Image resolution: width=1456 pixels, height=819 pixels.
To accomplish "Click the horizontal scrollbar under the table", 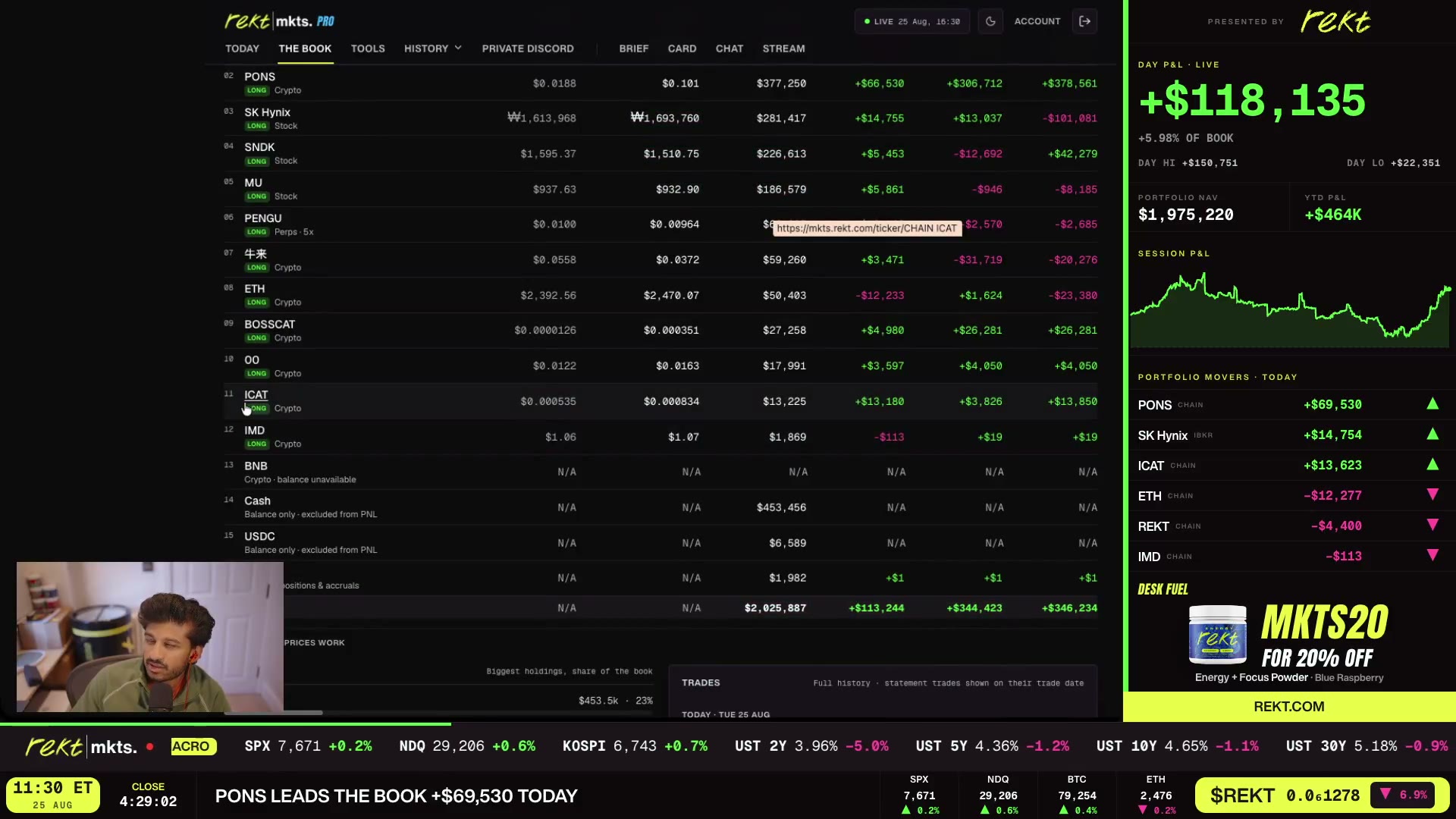I will tap(273, 713).
